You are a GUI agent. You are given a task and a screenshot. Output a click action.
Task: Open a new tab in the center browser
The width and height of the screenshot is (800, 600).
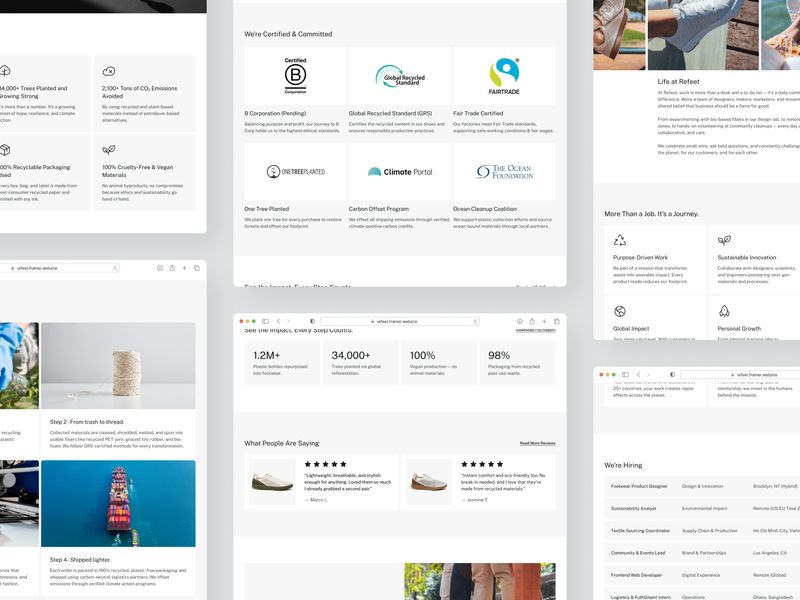tap(544, 321)
